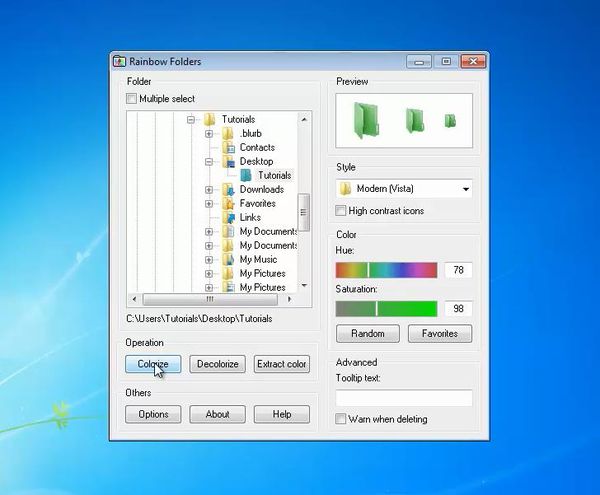This screenshot has width=600, height=495.
Task: Click the Favorites star folder icon
Action: point(228,204)
